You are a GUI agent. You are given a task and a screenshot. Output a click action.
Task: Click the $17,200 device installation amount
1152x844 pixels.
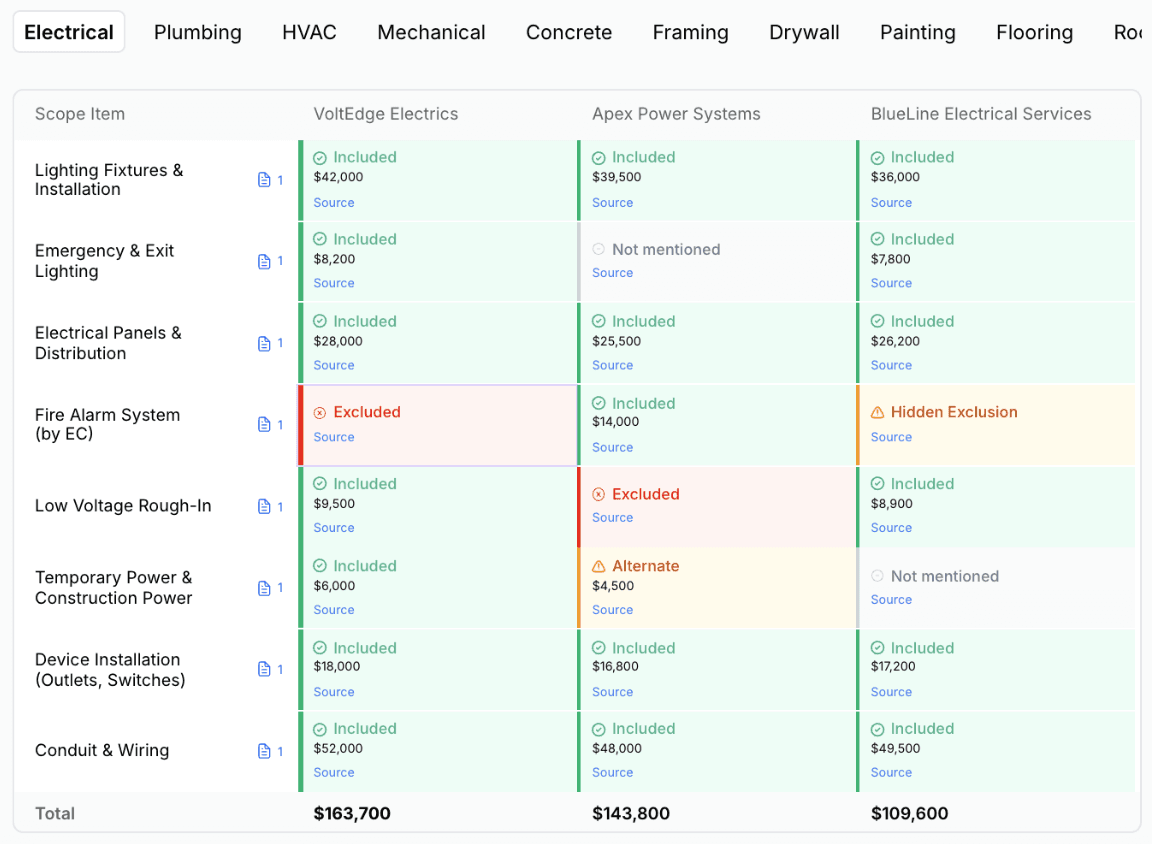pyautogui.click(x=893, y=667)
